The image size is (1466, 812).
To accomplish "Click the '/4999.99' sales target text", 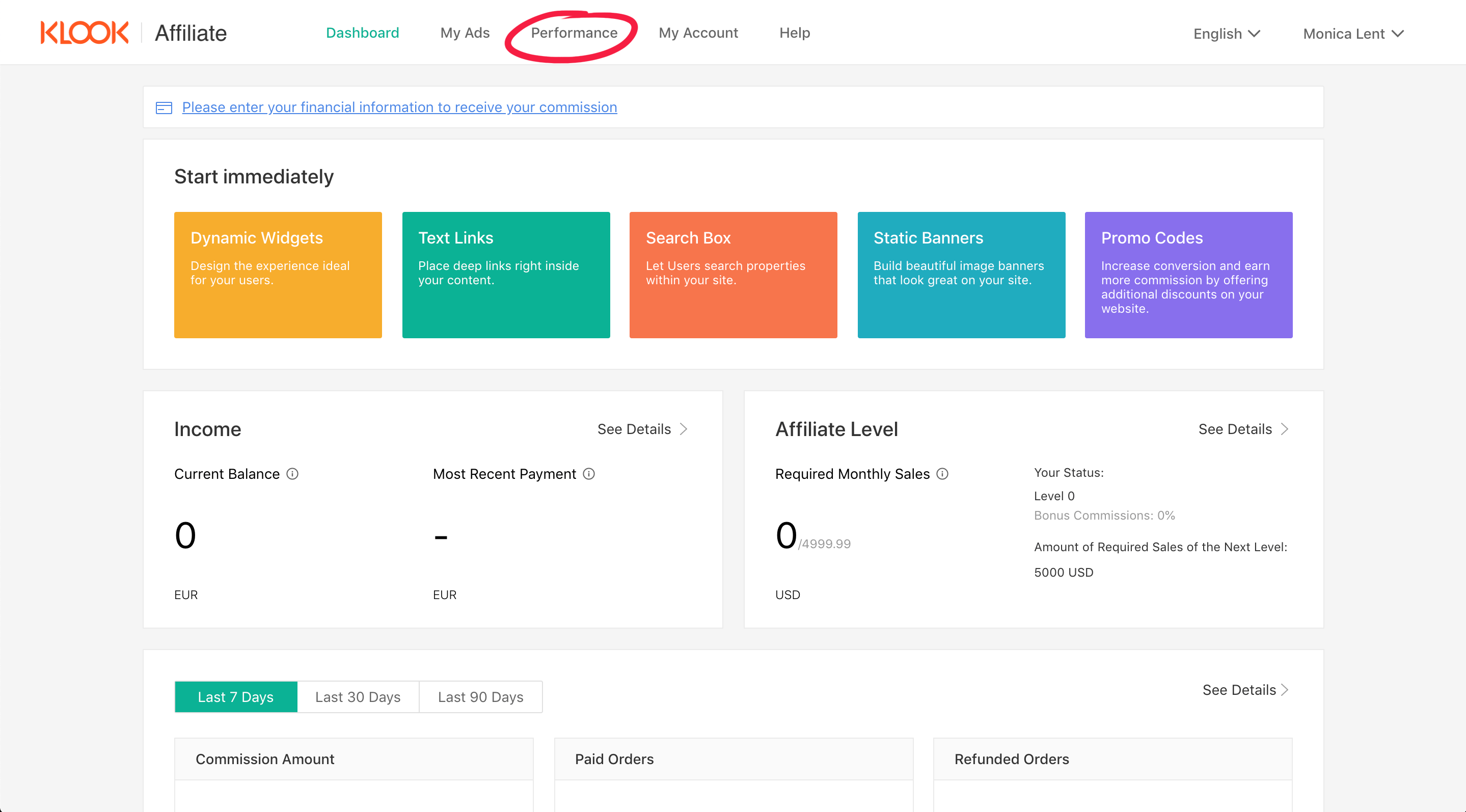I will 824,544.
